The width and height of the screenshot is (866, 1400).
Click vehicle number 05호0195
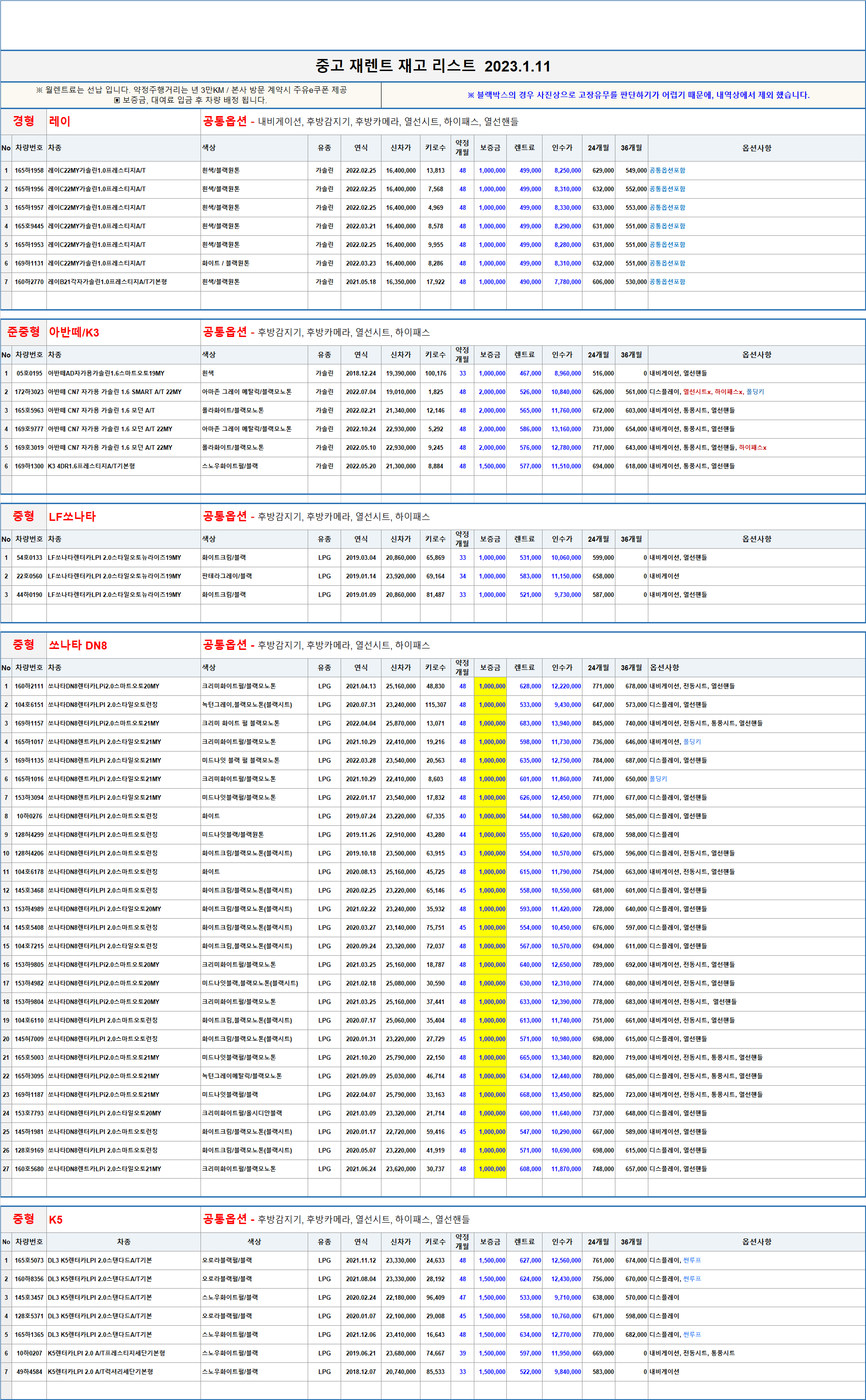[29, 374]
